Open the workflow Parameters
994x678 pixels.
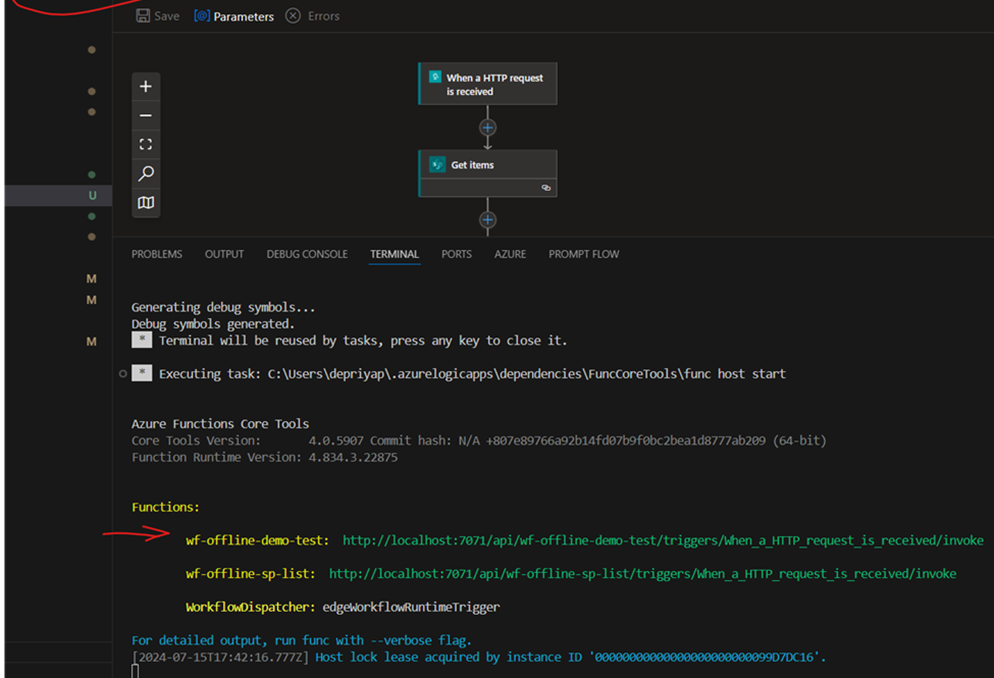click(x=234, y=16)
